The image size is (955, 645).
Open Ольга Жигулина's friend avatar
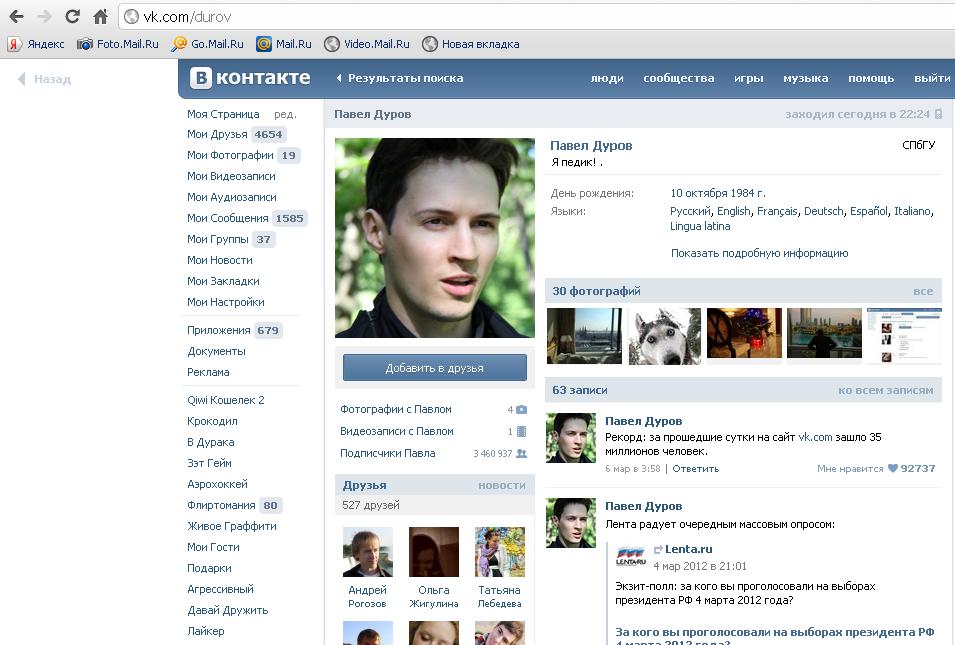click(434, 552)
